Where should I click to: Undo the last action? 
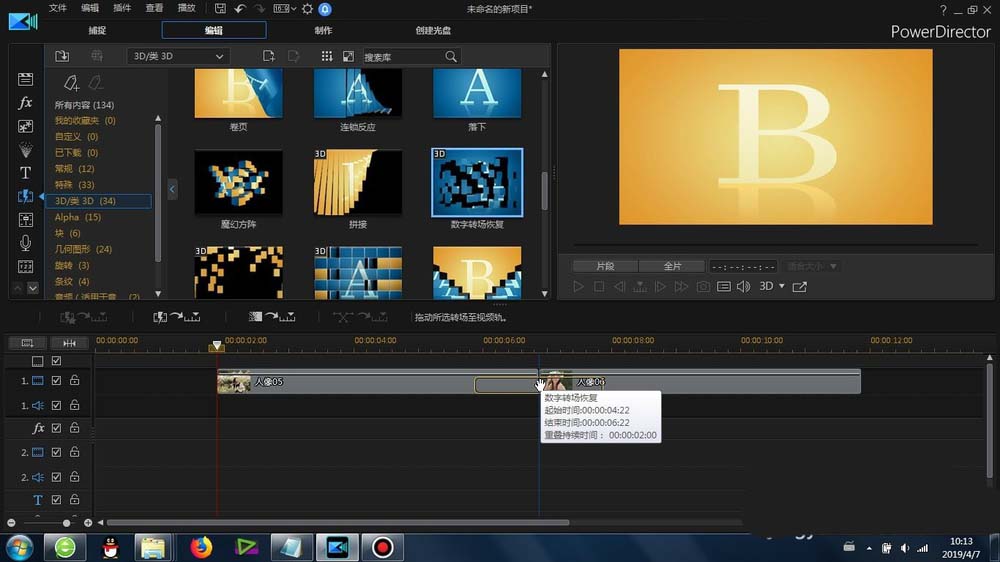click(240, 9)
